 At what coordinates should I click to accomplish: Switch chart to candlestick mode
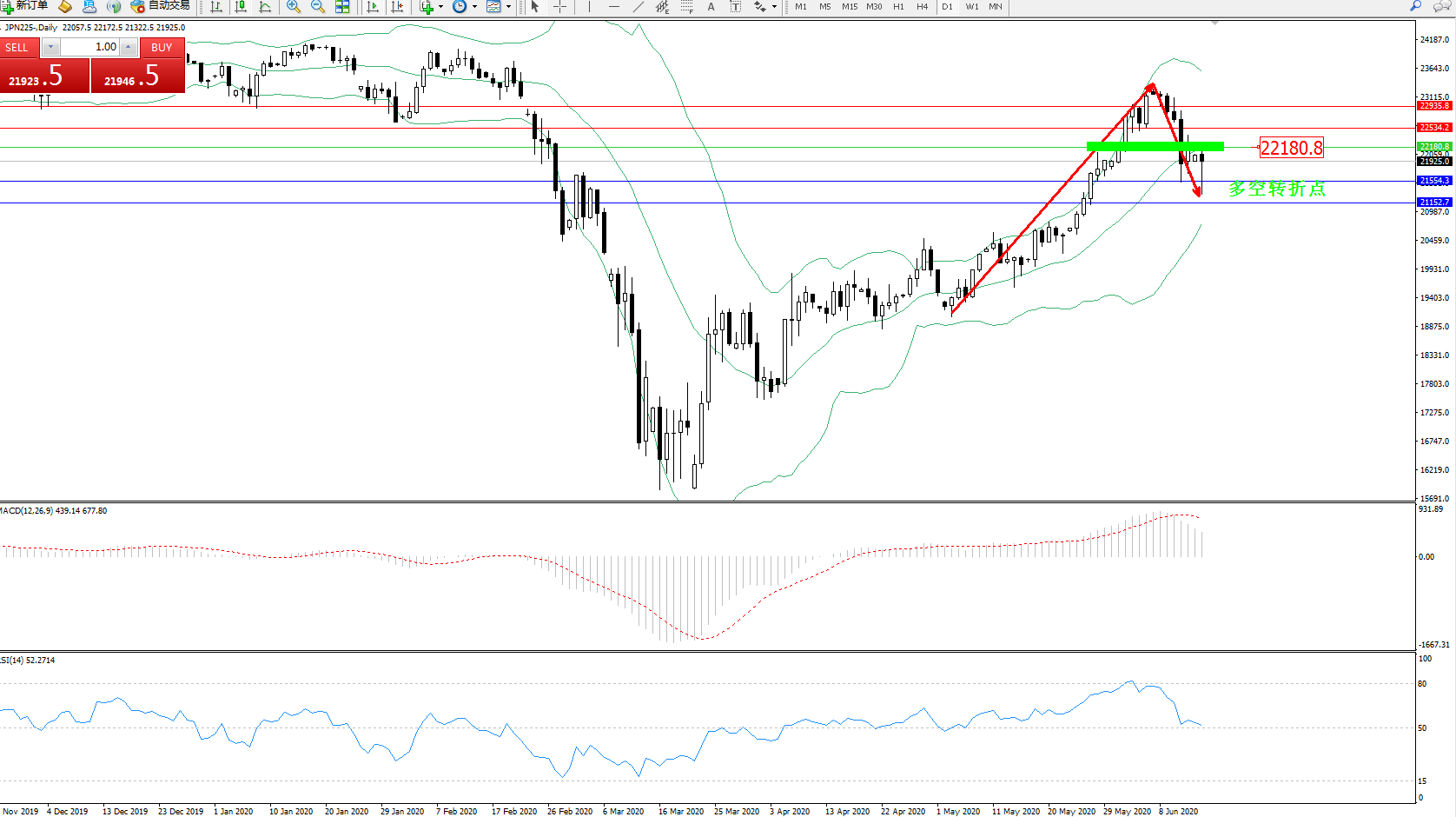click(241, 6)
